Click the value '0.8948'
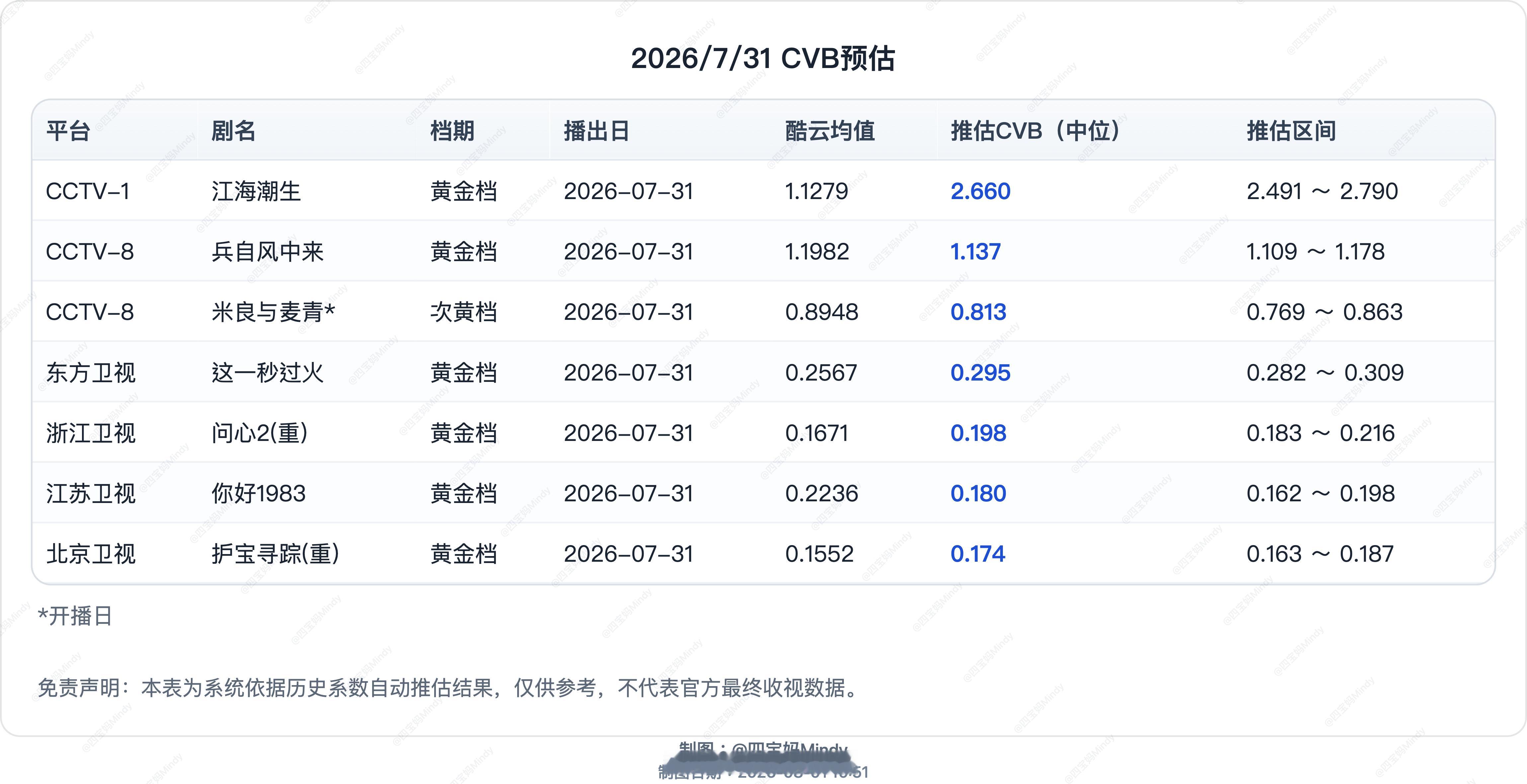This screenshot has width=1527, height=784. click(x=822, y=312)
